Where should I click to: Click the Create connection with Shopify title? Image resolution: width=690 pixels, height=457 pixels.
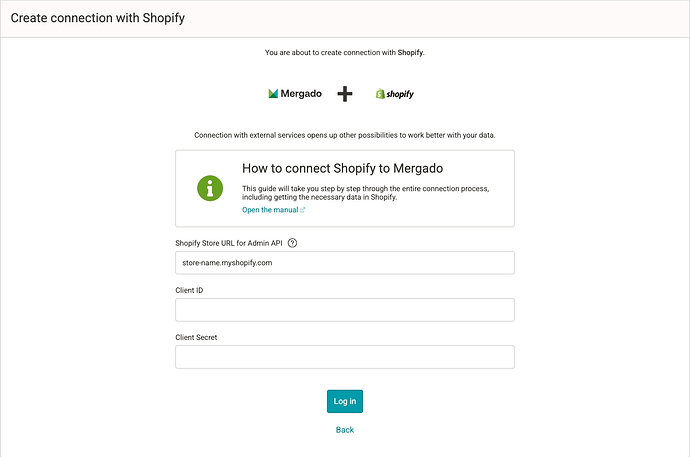tap(97, 18)
